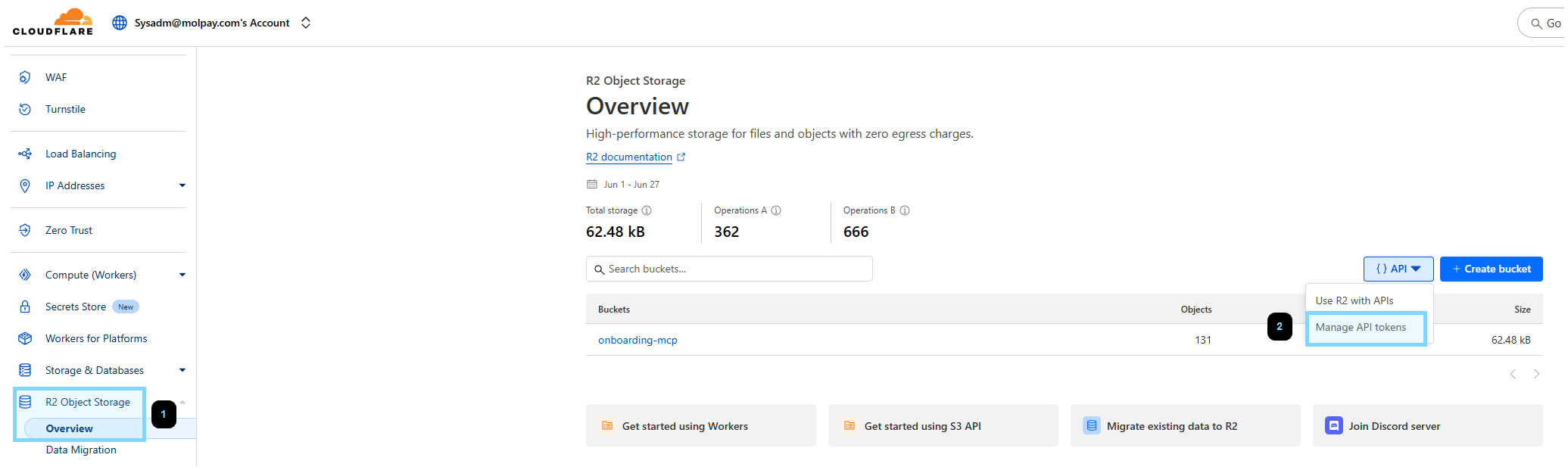Screen dimensions: 1568x470
Task: Expand the Storage & Databases submenu arrow
Action: tap(182, 370)
